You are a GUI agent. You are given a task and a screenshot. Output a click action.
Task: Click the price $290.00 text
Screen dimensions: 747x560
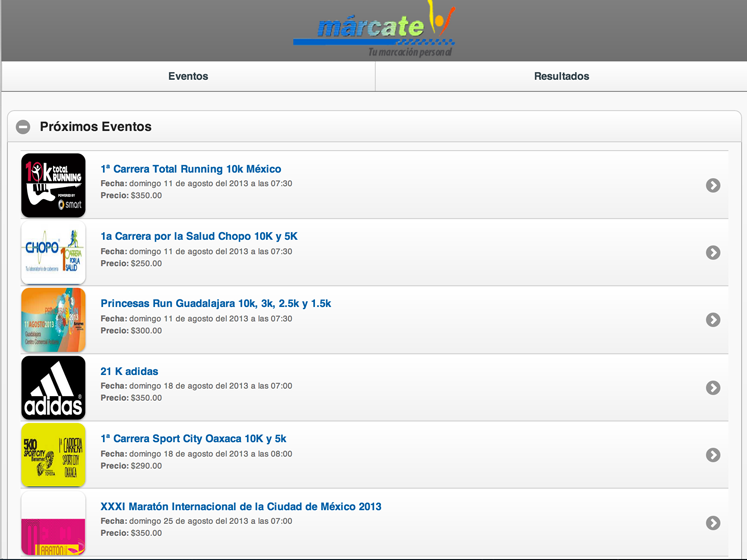tap(146, 466)
